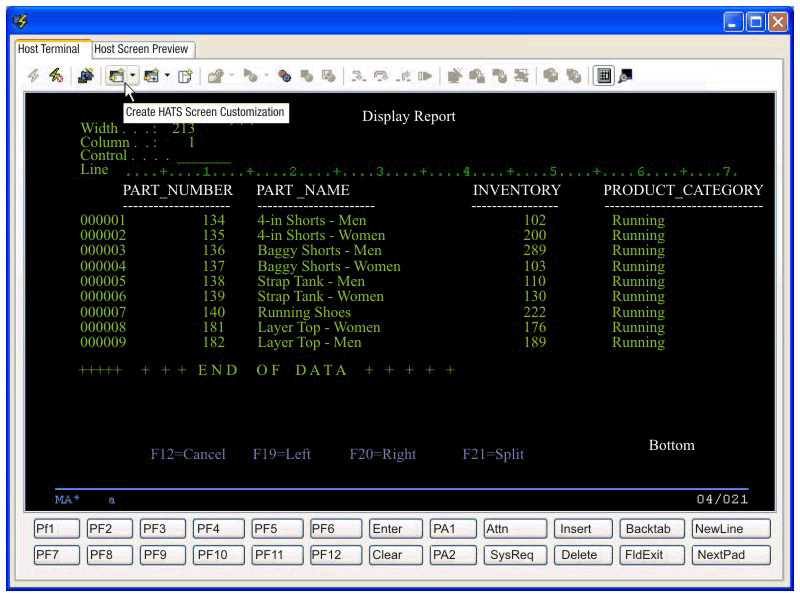Click the FldExit keypad button

652,555
